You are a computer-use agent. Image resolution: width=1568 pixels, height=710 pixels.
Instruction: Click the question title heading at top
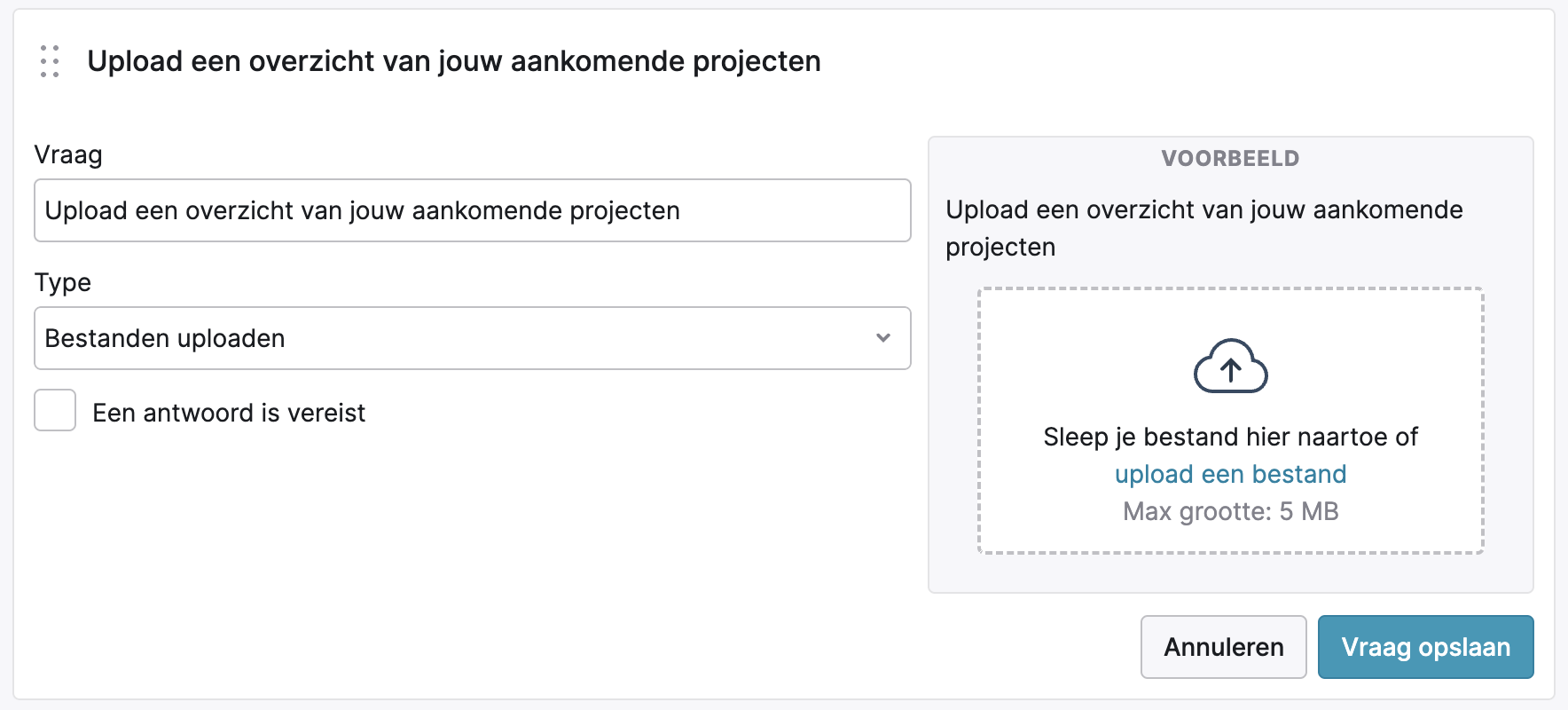pos(453,61)
